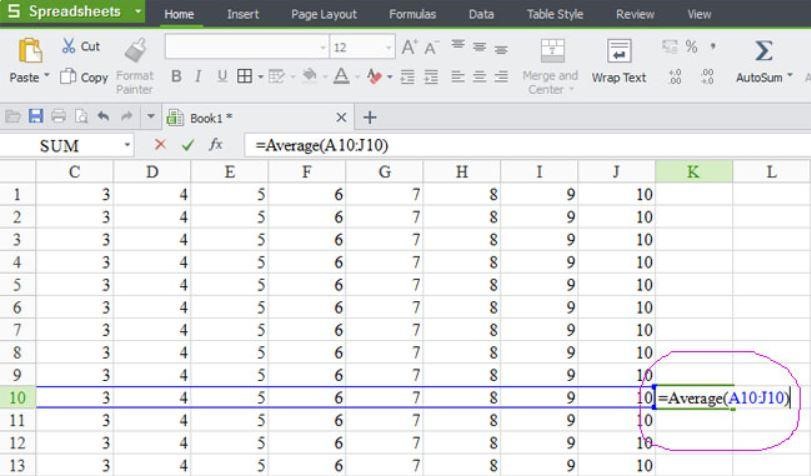This screenshot has height=476, width=811.
Task: Cancel formula entry with red X
Action: point(160,145)
